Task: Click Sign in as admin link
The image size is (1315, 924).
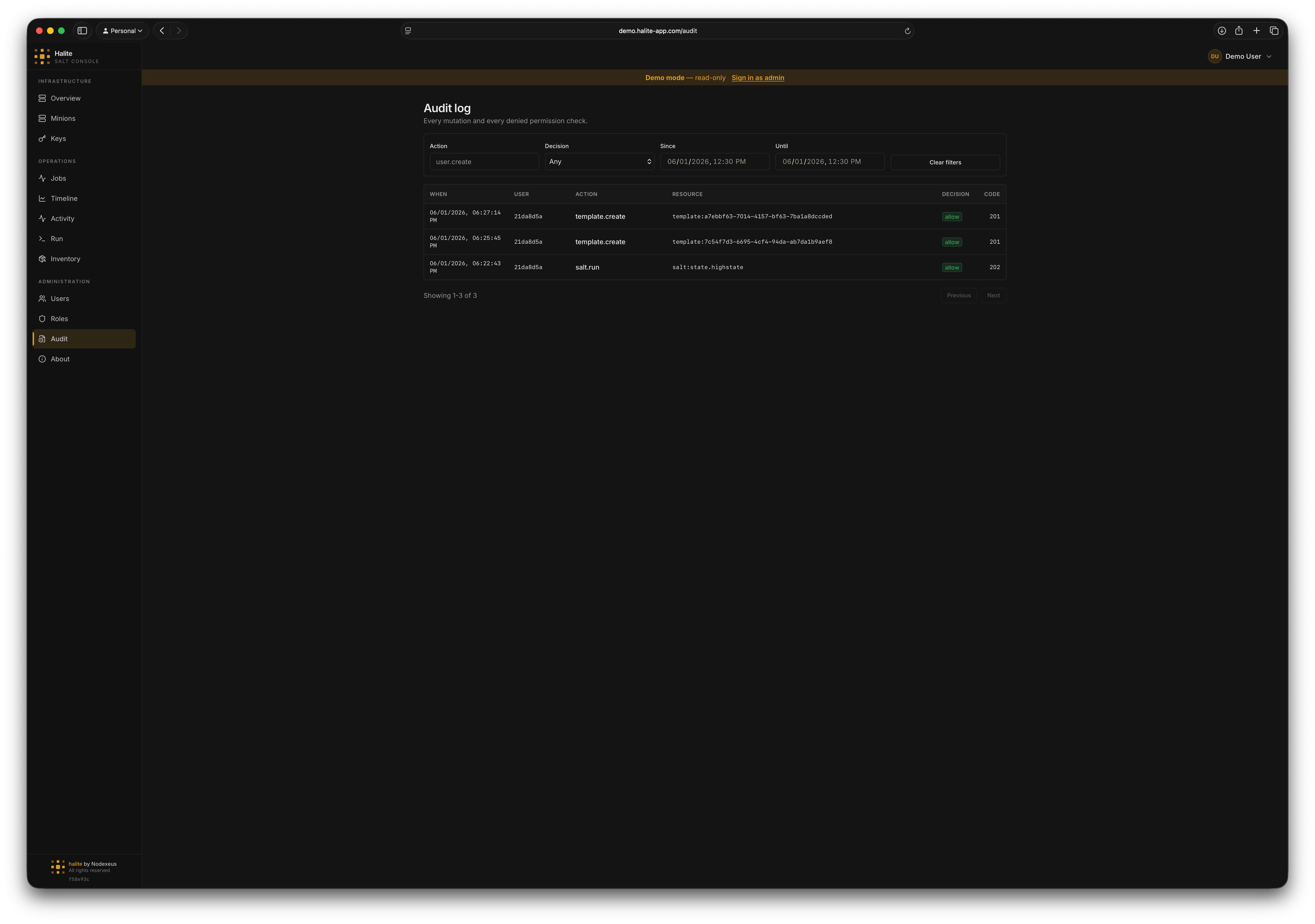Action: [758, 78]
